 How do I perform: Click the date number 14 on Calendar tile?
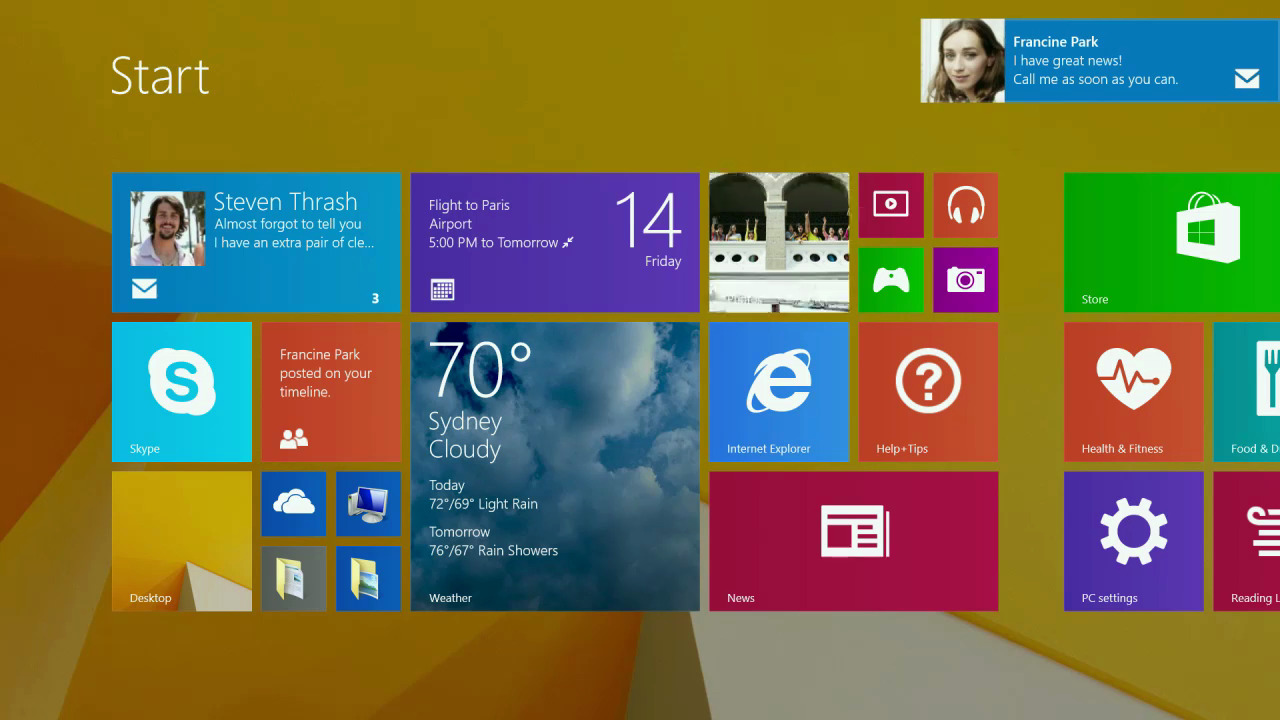[x=648, y=220]
